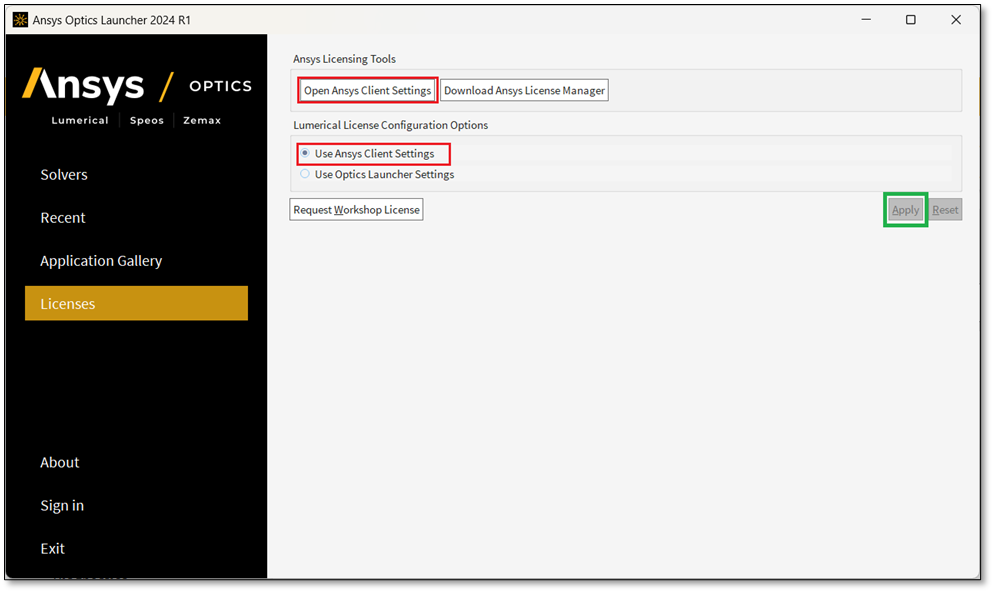
Task: Click the Zemax label under logo
Action: click(202, 121)
